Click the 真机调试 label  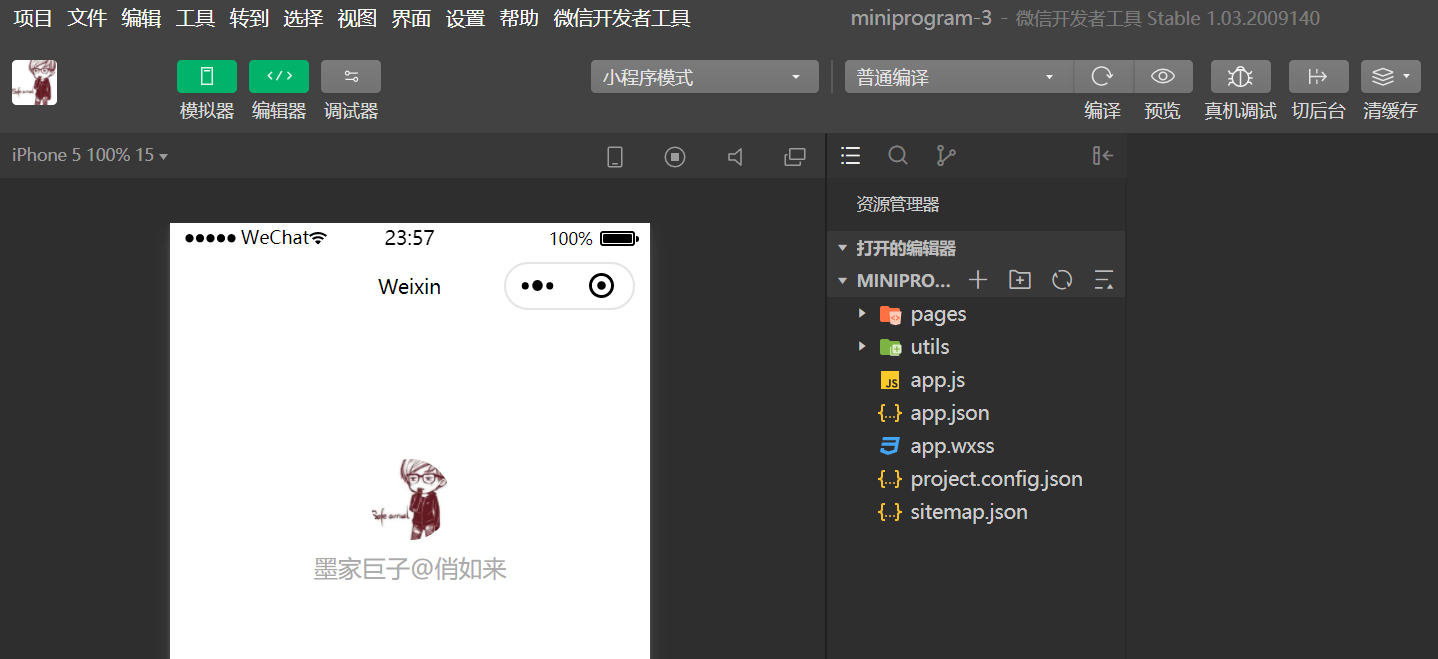point(1241,111)
